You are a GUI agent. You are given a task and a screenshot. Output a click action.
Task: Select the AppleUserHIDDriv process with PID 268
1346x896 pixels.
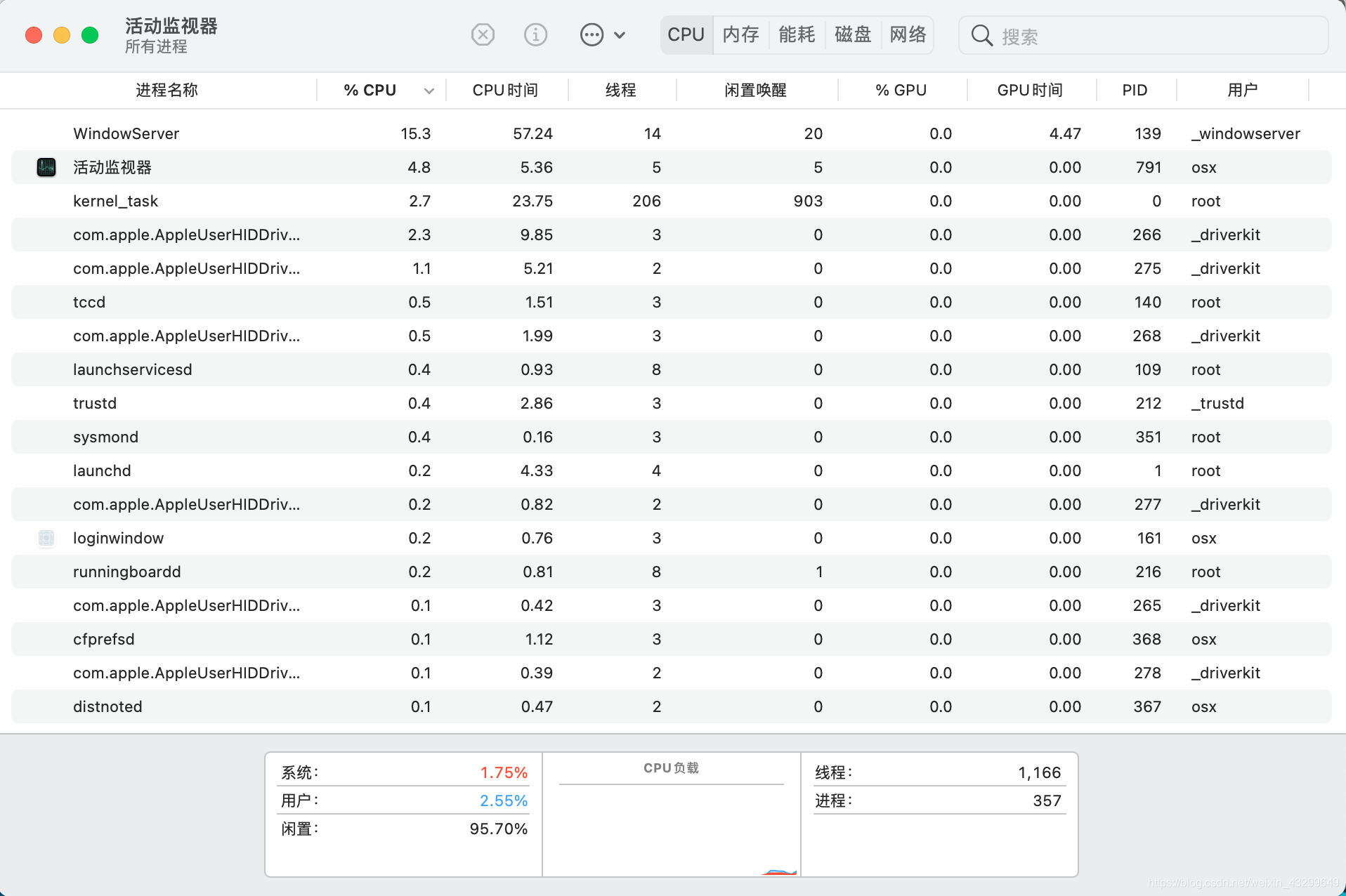pyautogui.click(x=672, y=336)
